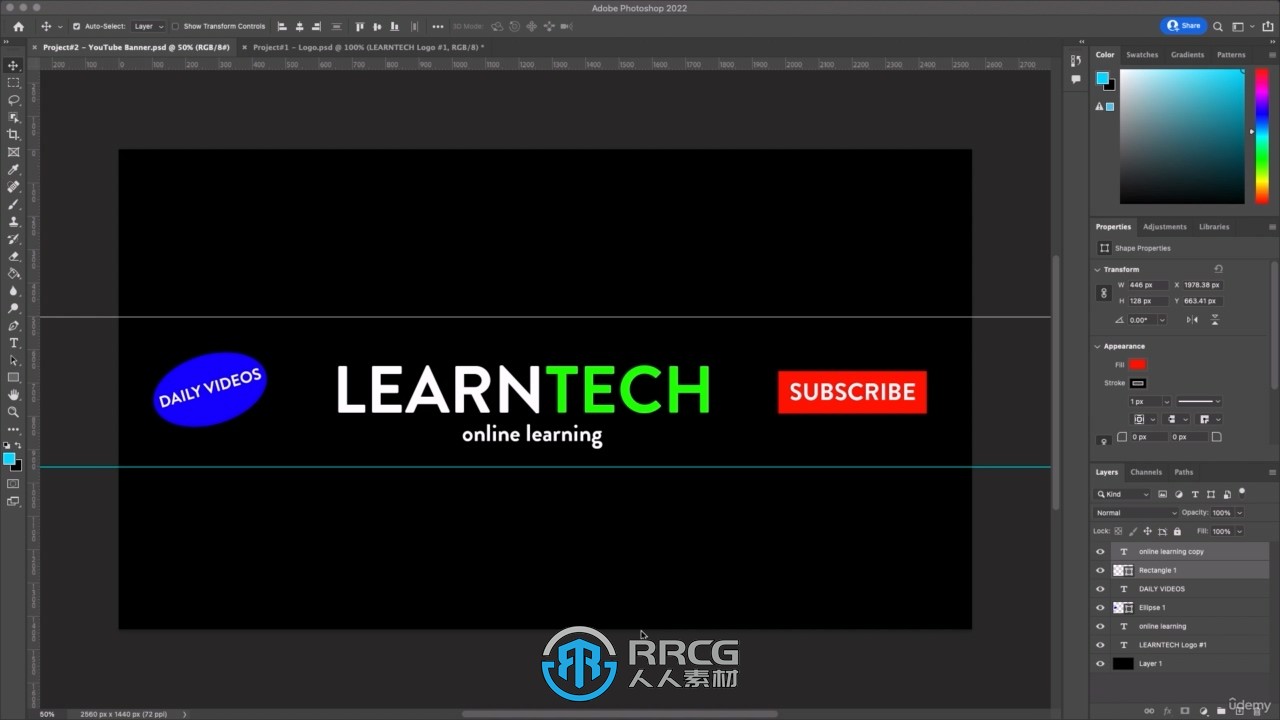This screenshot has height=720, width=1280.
Task: Flip shape horizontally in Properties panel
Action: [x=1192, y=320]
